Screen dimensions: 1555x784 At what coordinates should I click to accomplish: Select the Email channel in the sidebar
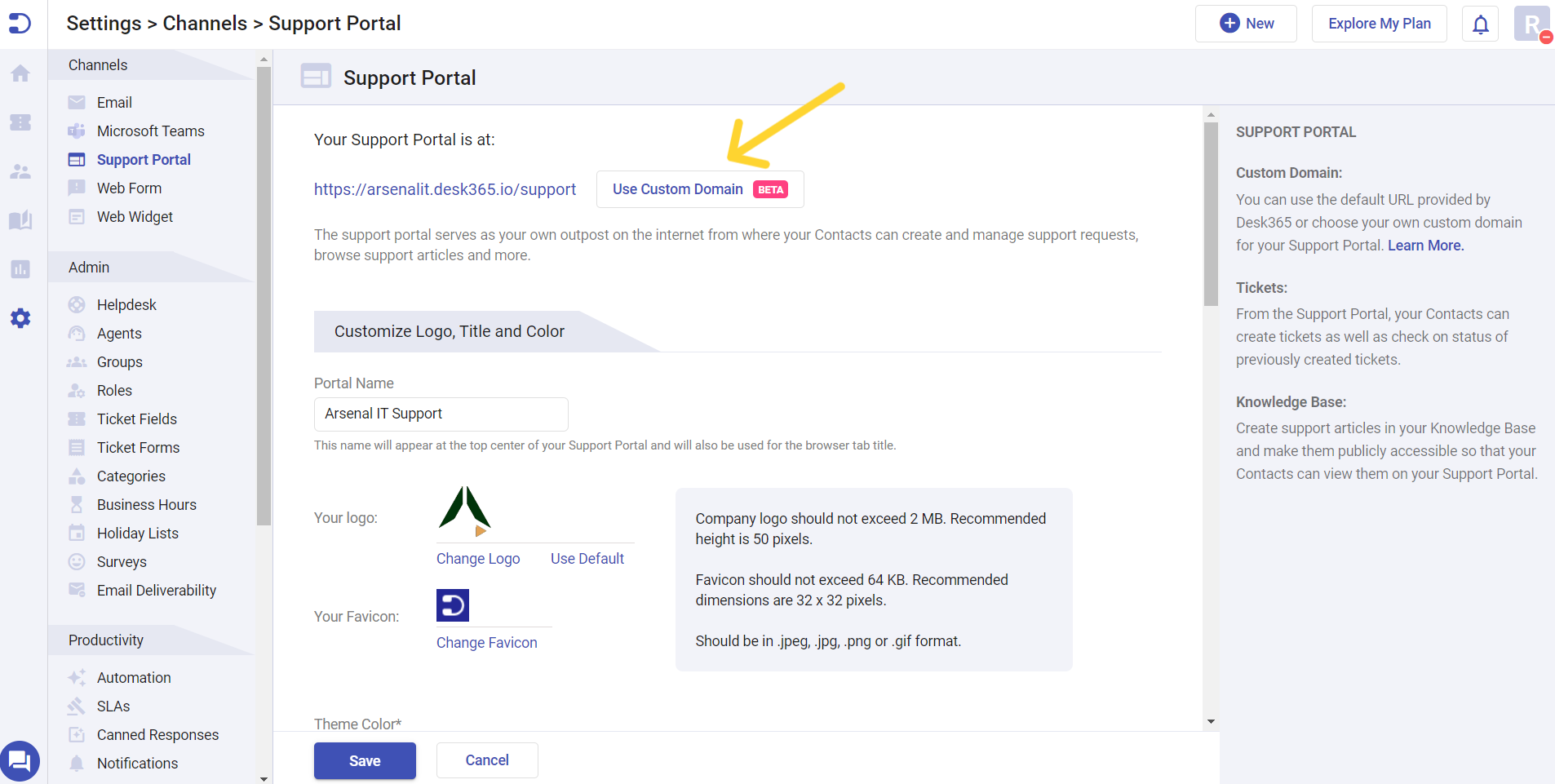click(x=113, y=102)
